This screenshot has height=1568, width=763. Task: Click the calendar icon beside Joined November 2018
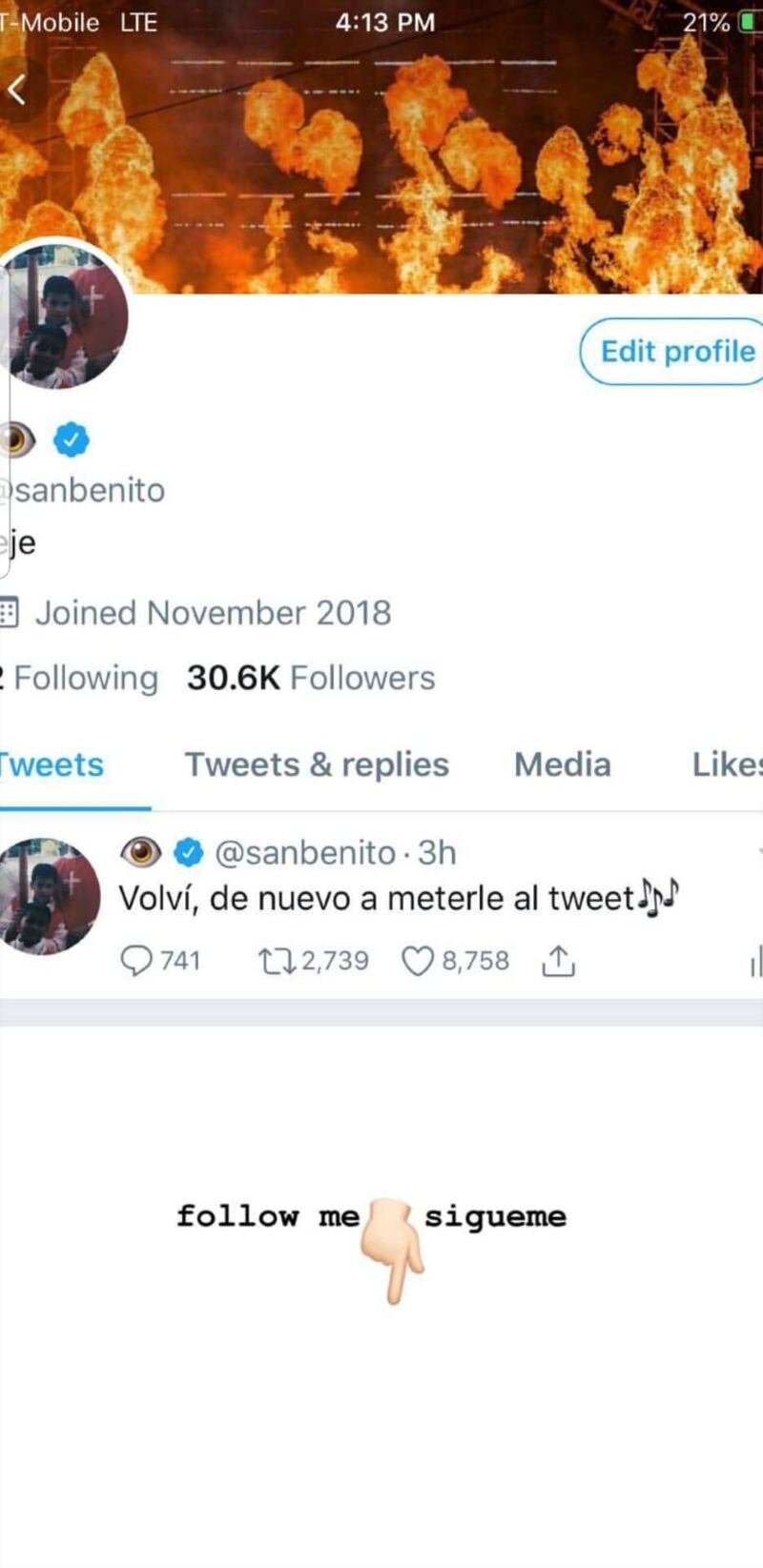9,612
